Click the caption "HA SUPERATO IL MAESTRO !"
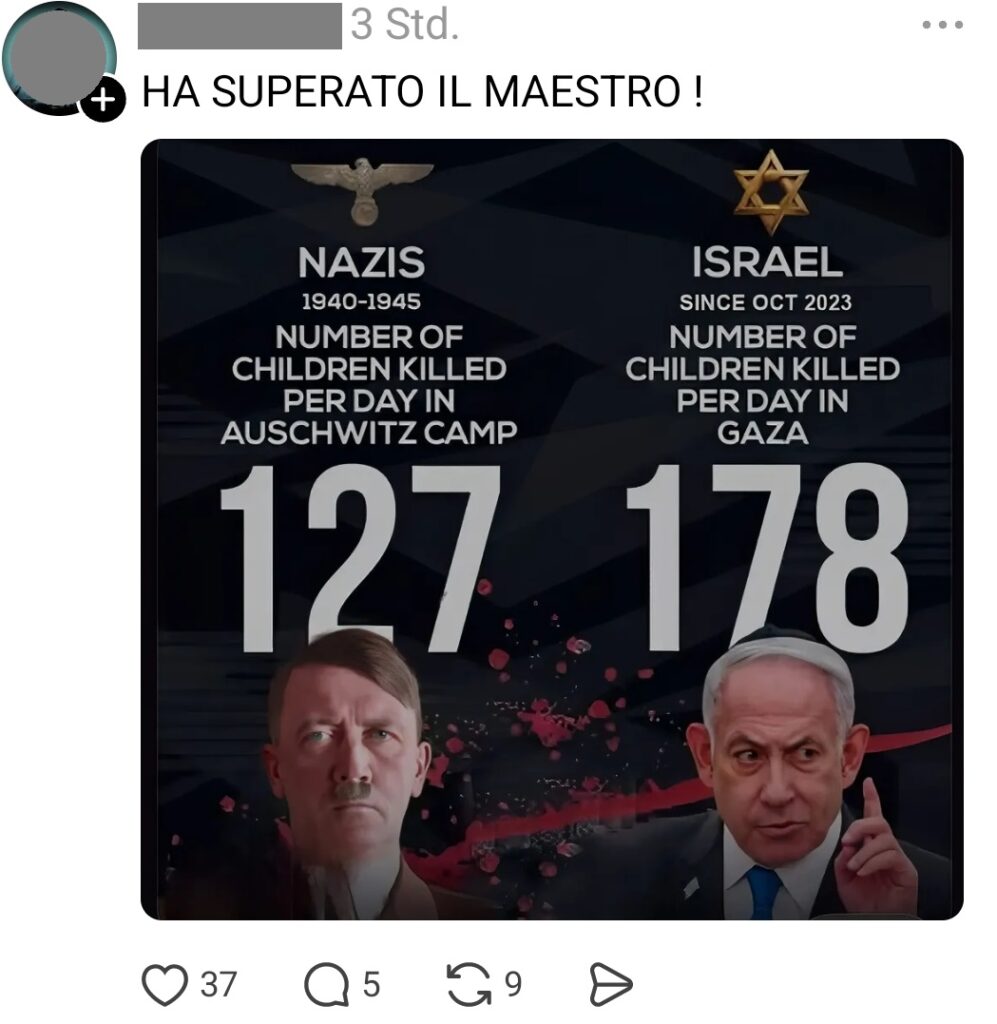This screenshot has height=1024, width=997. (x=422, y=91)
